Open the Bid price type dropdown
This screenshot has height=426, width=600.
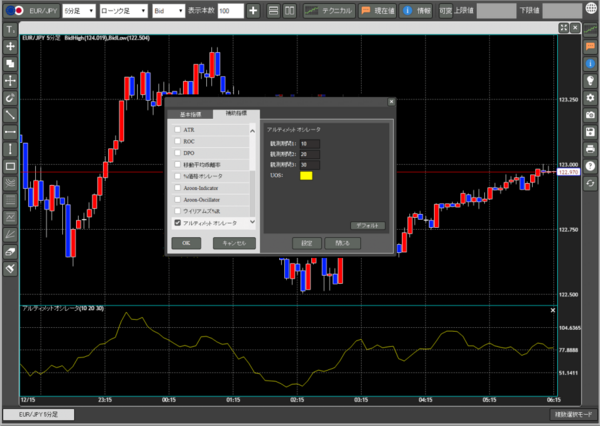[168, 11]
